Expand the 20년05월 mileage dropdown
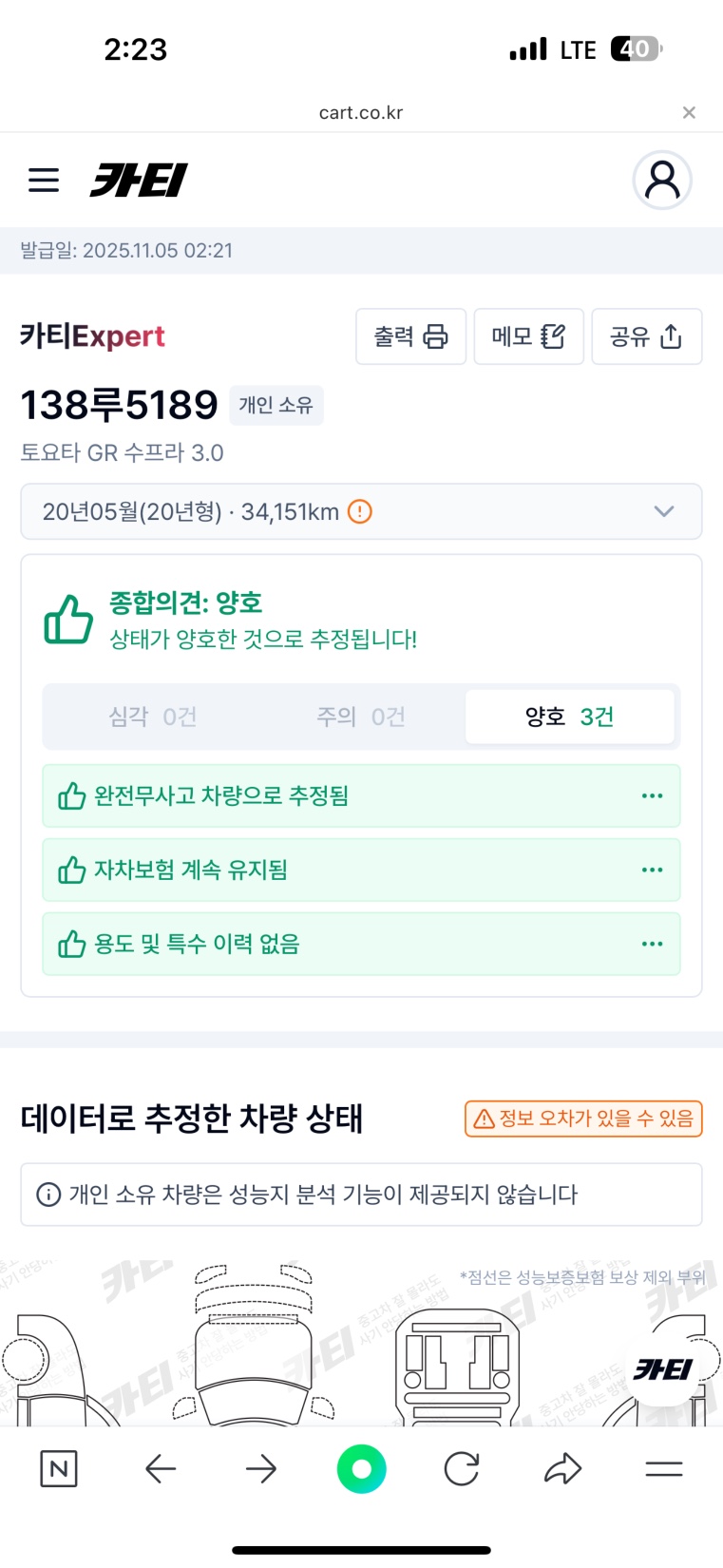This screenshot has width=723, height=1568. (664, 512)
